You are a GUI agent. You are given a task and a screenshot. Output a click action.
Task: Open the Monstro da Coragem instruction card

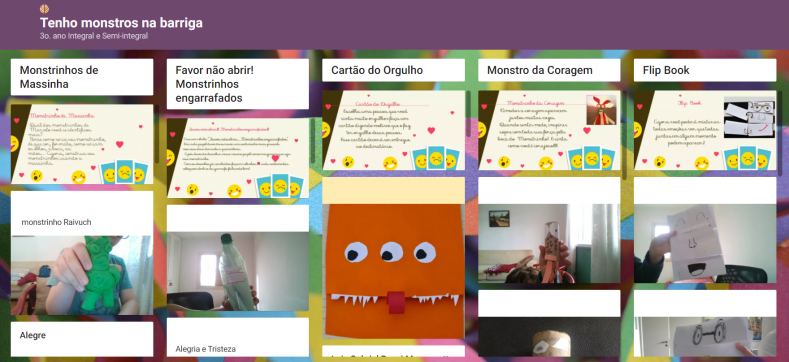tap(549, 130)
